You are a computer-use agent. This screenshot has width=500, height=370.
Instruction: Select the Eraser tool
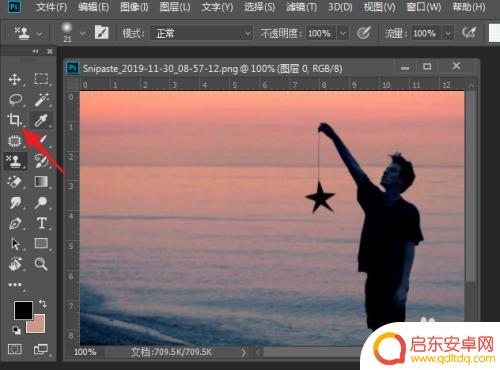[x=15, y=182]
